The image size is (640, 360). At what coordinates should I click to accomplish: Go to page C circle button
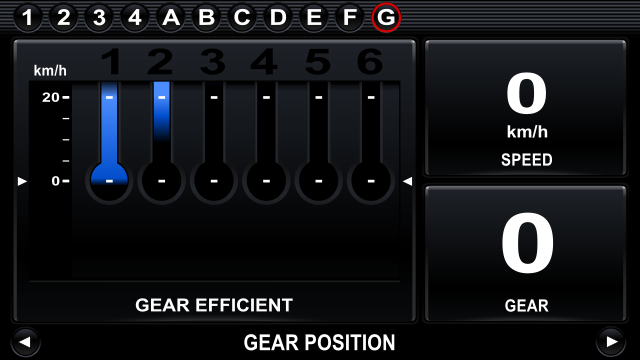(242, 18)
